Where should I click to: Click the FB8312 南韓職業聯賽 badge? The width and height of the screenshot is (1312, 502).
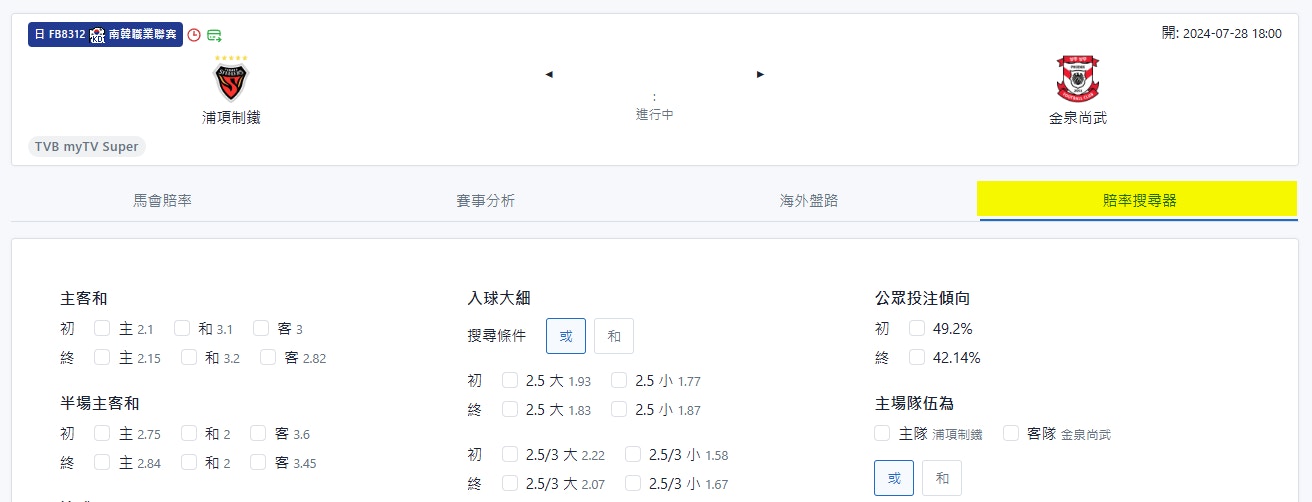coord(105,35)
